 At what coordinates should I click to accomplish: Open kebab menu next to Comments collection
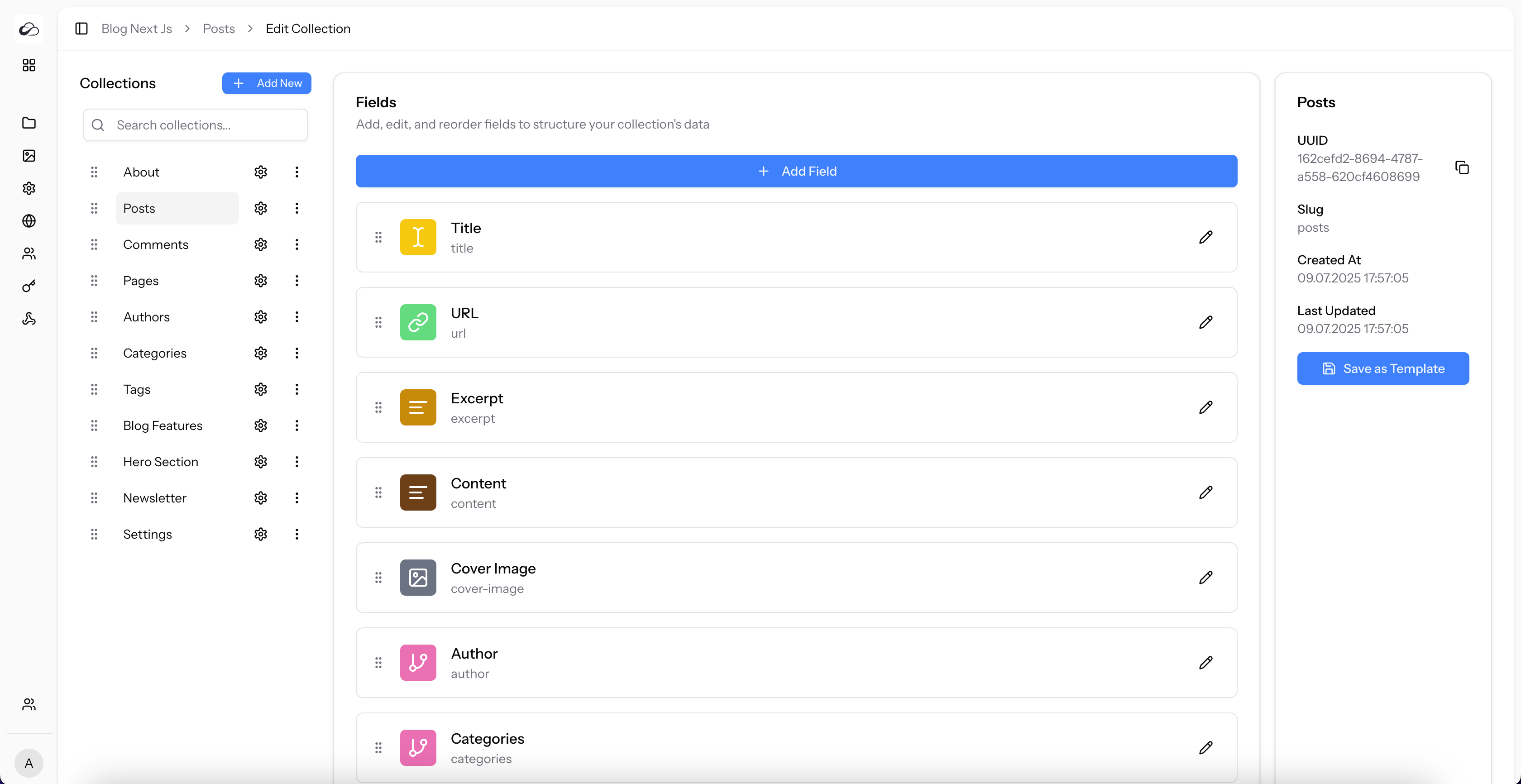point(297,244)
